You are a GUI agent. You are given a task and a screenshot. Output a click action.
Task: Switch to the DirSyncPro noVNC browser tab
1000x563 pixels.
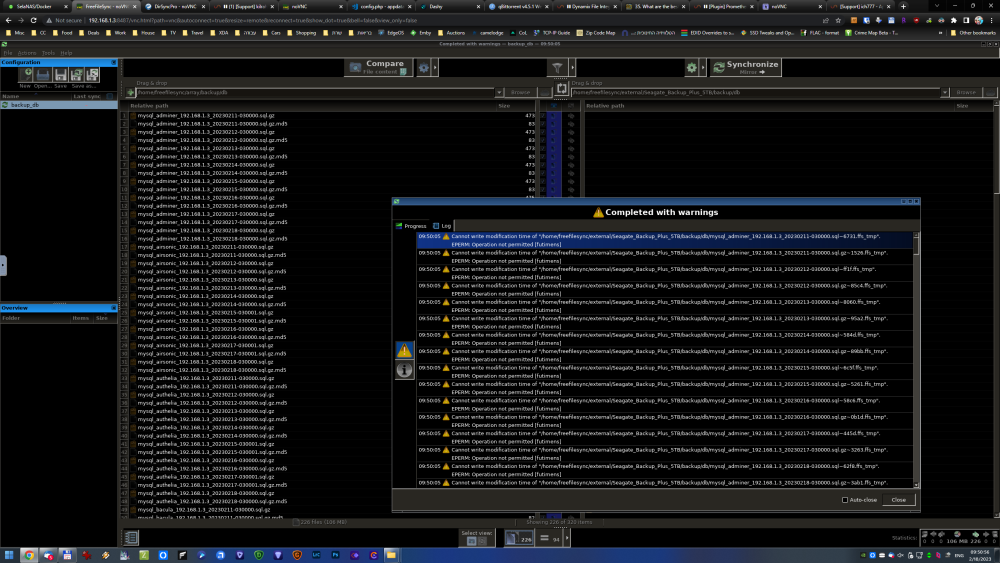click(175, 6)
